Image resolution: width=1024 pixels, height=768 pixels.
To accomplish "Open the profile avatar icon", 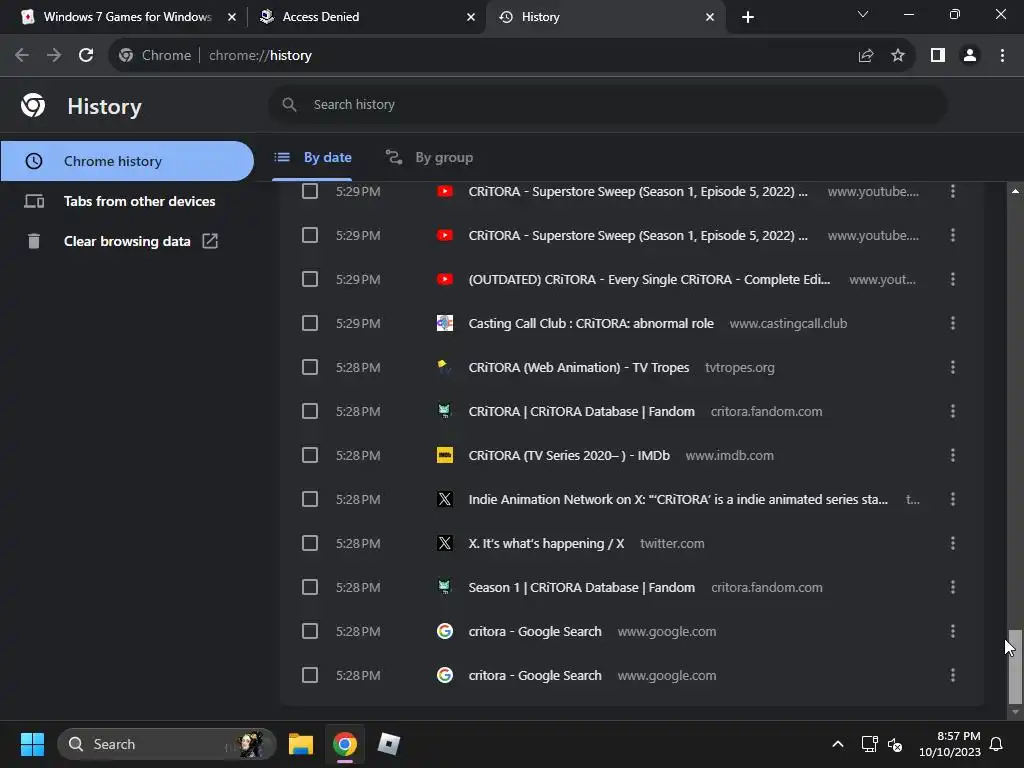I will (x=970, y=56).
